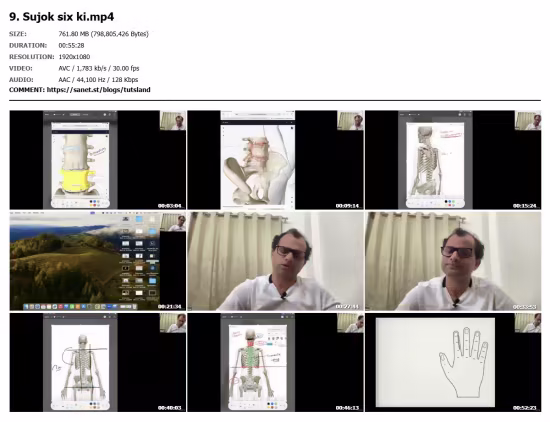Select the AVC / 1,783 kb/s video value

tap(99, 68)
